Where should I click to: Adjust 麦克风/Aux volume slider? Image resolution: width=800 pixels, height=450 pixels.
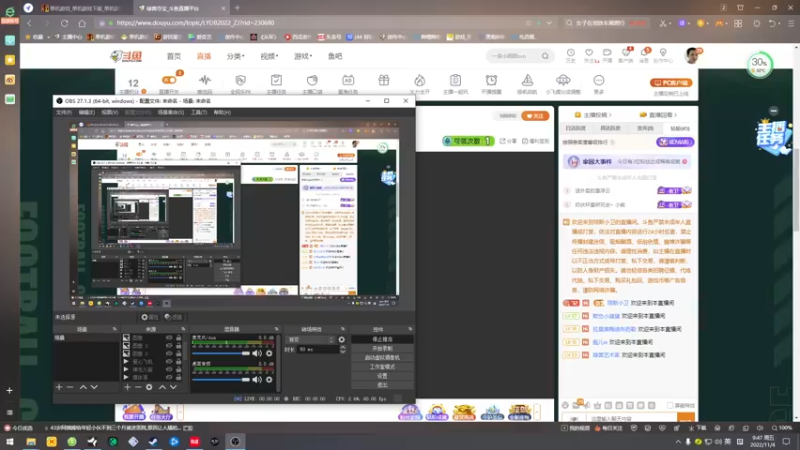(x=221, y=353)
